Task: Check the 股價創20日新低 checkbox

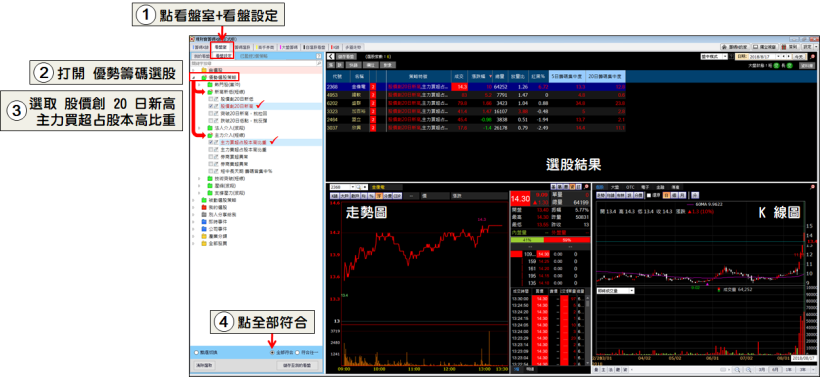Action: click(211, 98)
